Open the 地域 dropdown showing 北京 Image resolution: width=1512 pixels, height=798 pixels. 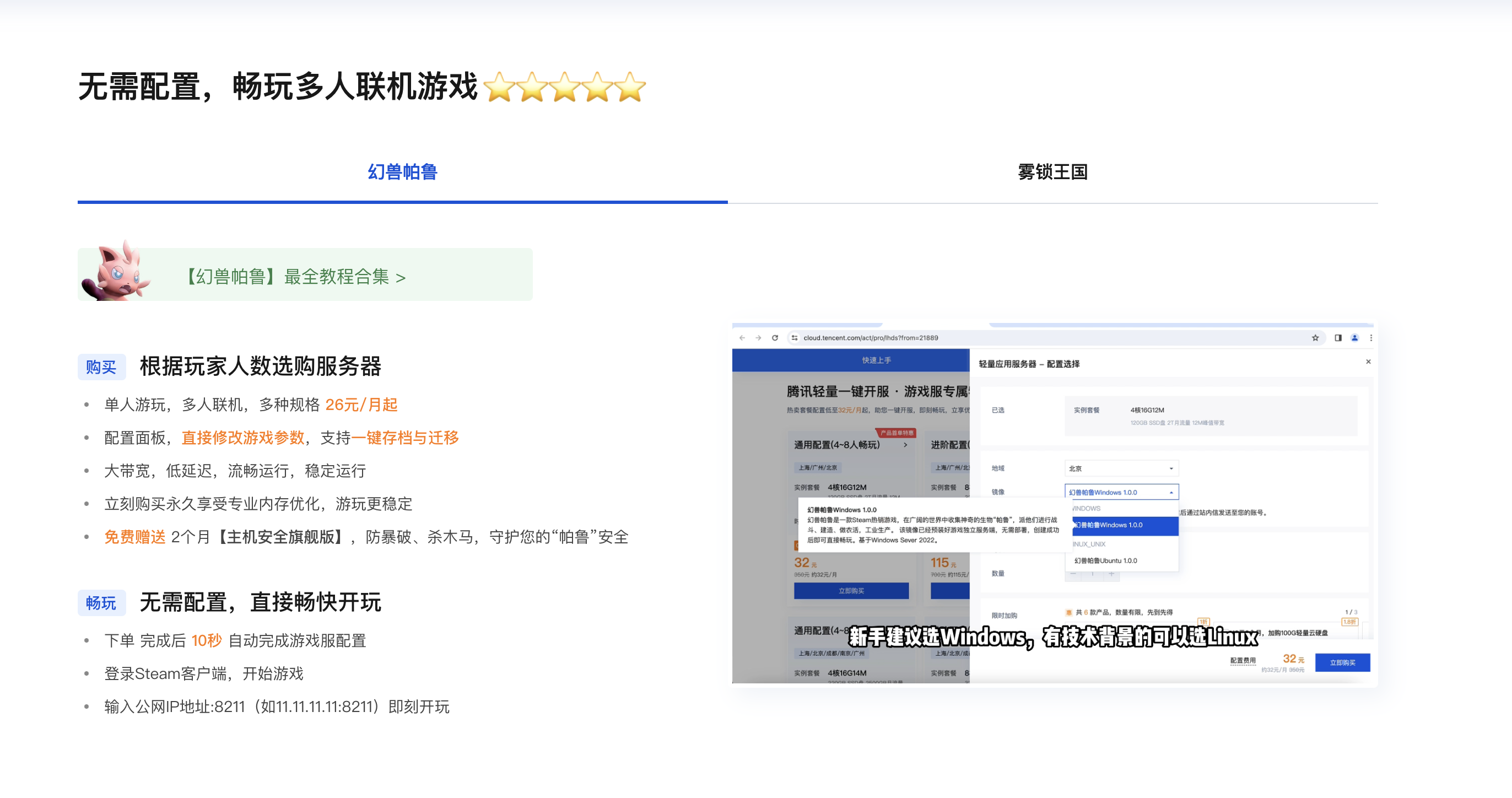tap(1121, 468)
